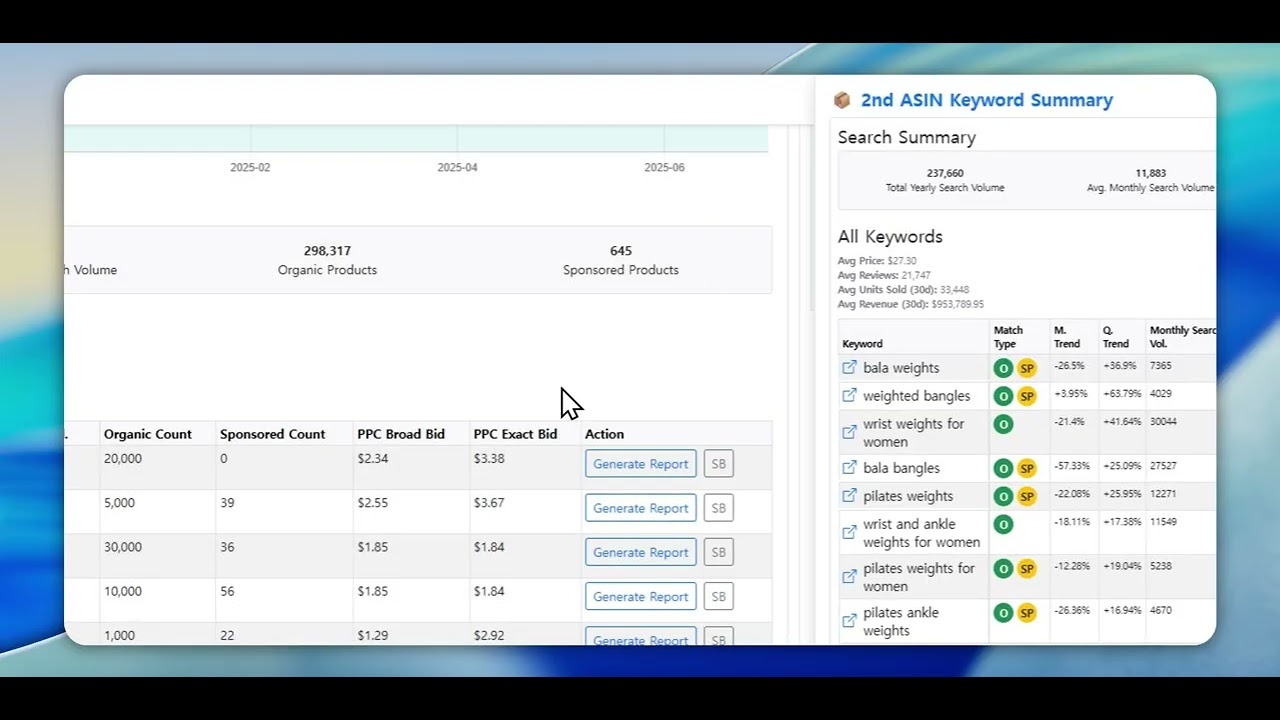Generate Report for 30,000 organic count row
The image size is (1280, 720).
point(641,552)
